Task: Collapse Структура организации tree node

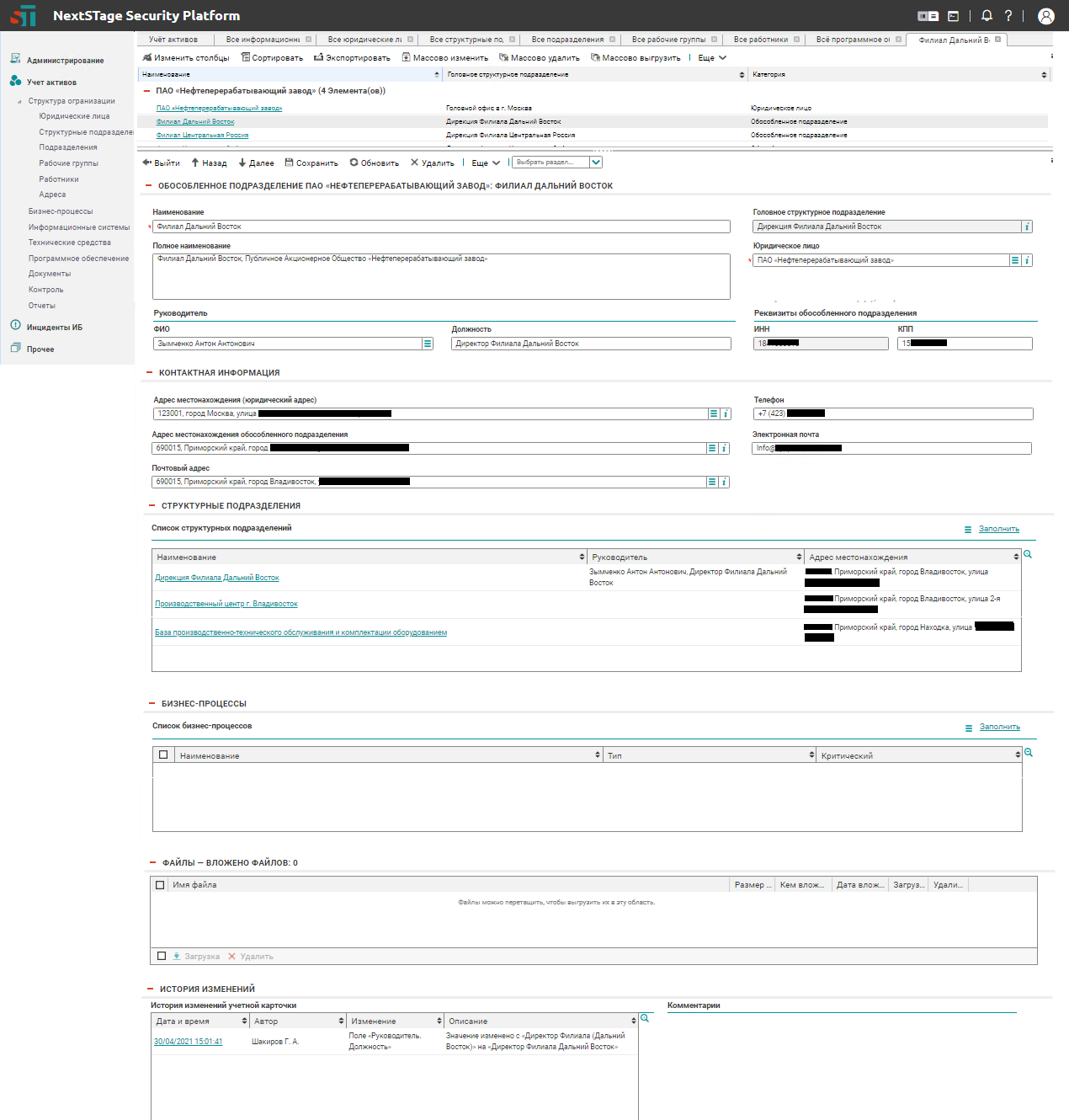Action: tap(19, 101)
